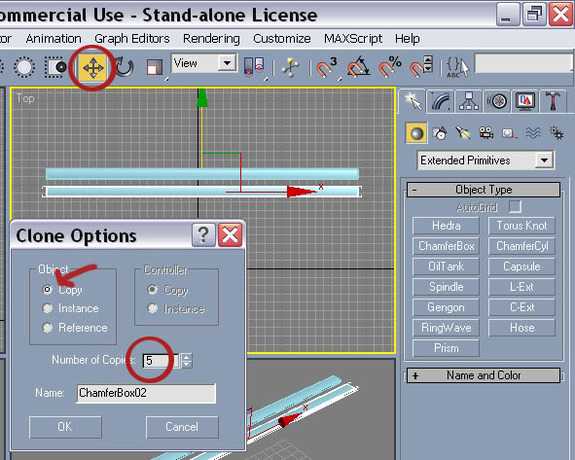
Task: Toggle the Angle Snap icon
Action: pos(358,67)
